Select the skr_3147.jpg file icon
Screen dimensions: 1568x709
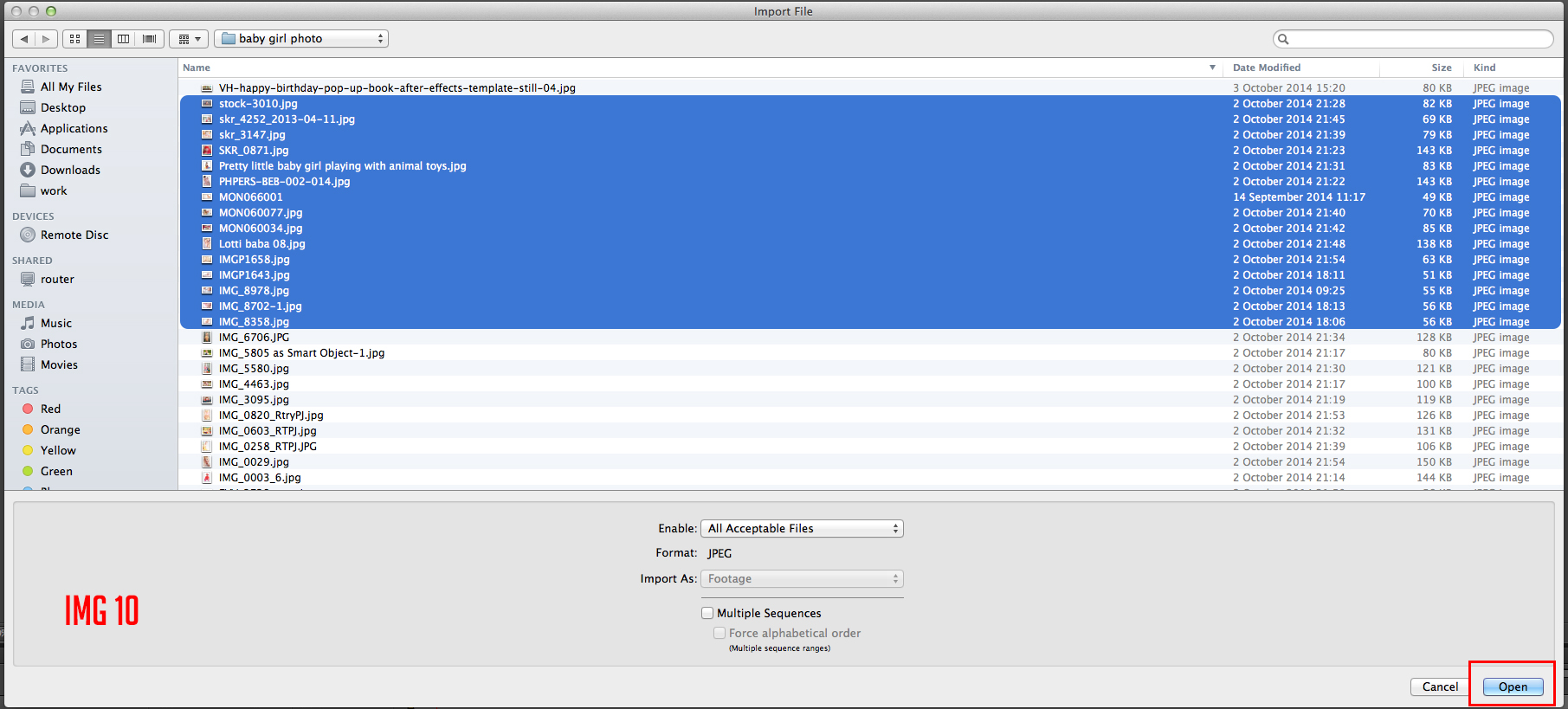[207, 134]
